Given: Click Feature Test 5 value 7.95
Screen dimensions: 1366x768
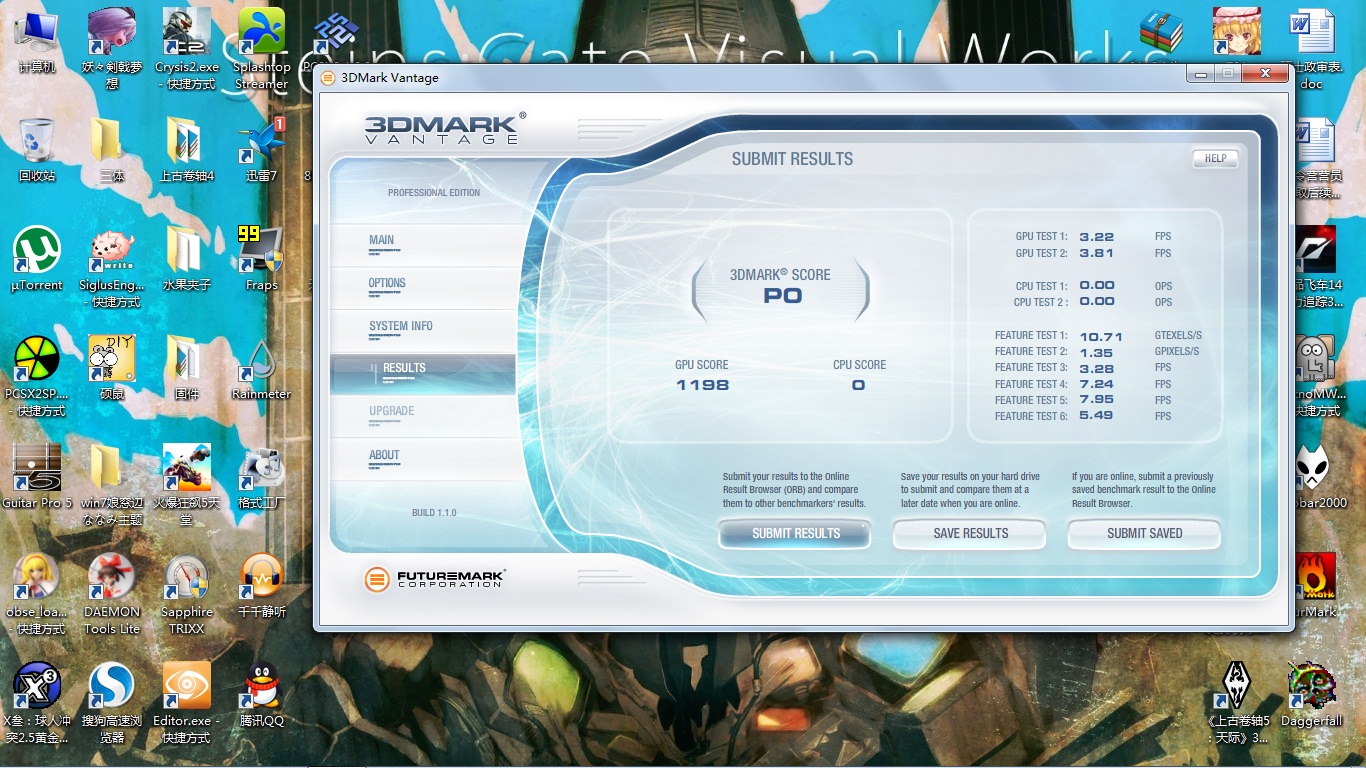Looking at the screenshot, I should (1096, 400).
